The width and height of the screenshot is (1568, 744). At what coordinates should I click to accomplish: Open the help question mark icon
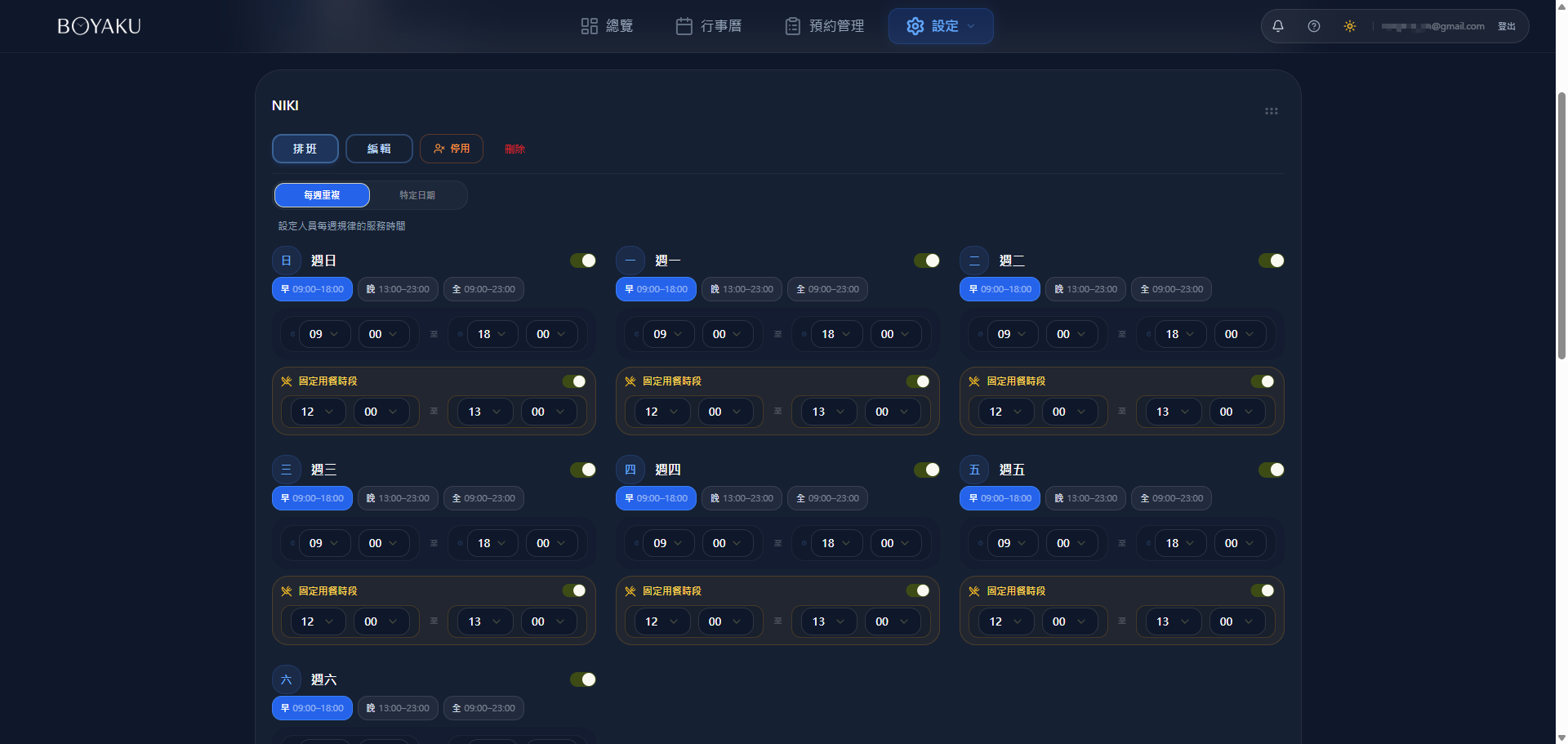[x=1314, y=26]
